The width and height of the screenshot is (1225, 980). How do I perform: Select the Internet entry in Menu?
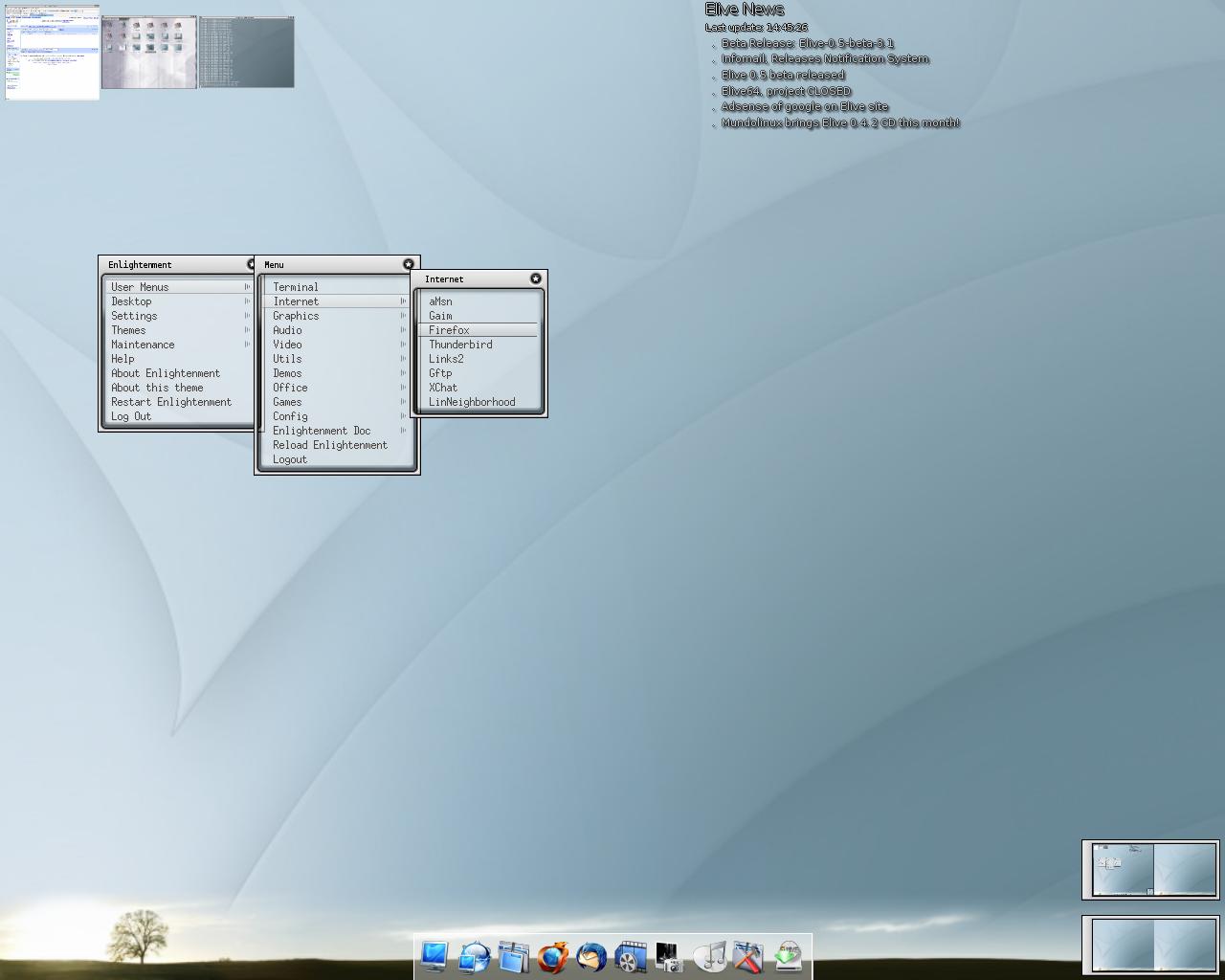[337, 301]
